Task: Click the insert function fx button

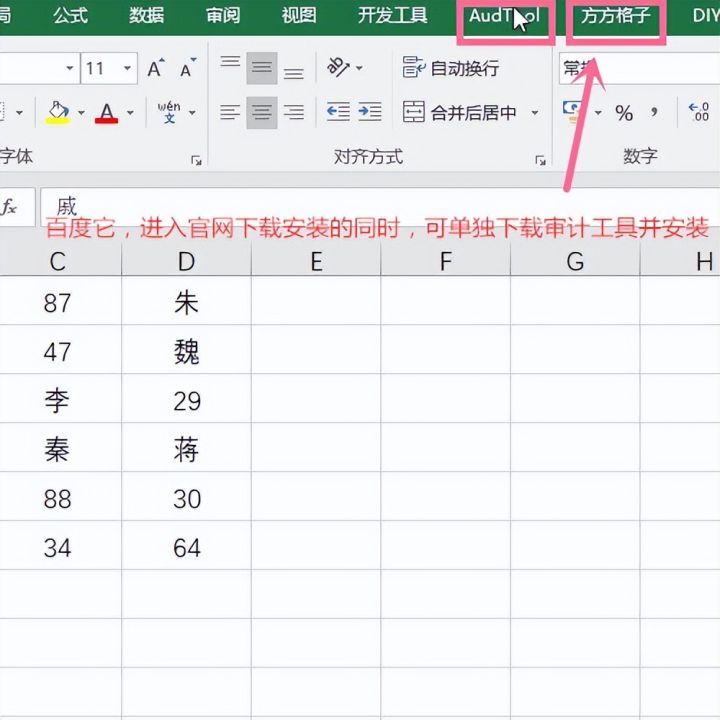Action: click(9, 207)
